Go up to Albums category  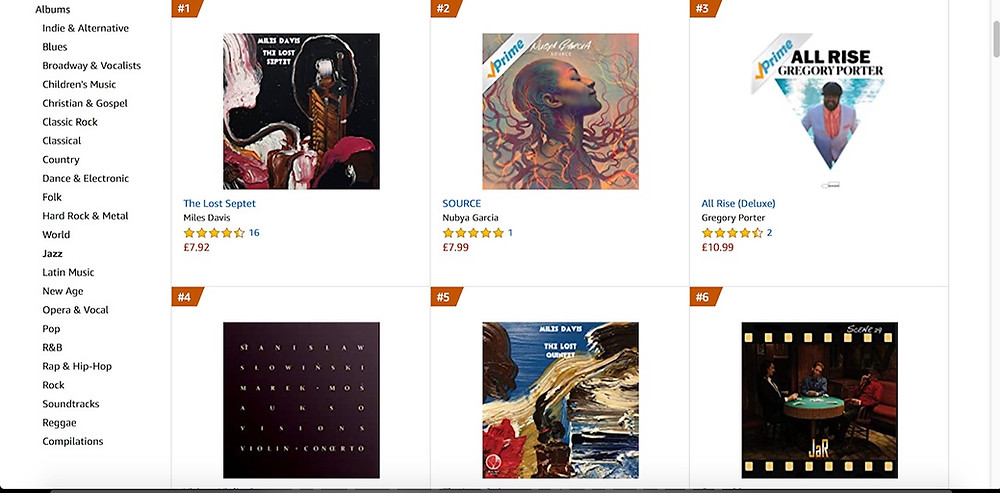[53, 10]
